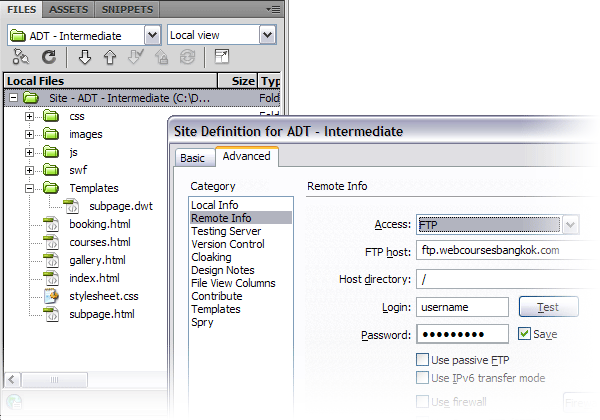600x420 pixels.
Task: Select Contribute category
Action: pyautogui.click(x=241, y=296)
